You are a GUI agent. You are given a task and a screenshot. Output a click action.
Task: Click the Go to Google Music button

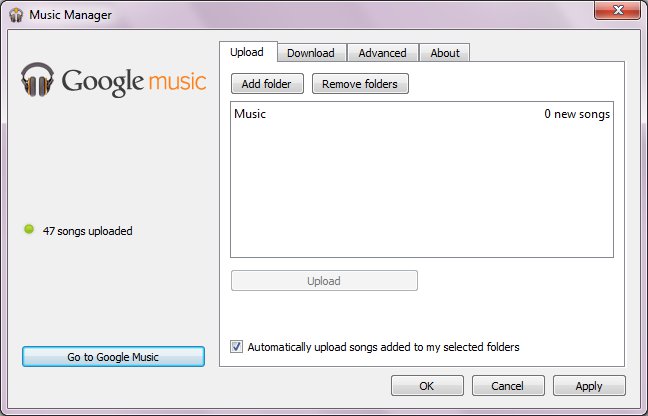click(113, 357)
